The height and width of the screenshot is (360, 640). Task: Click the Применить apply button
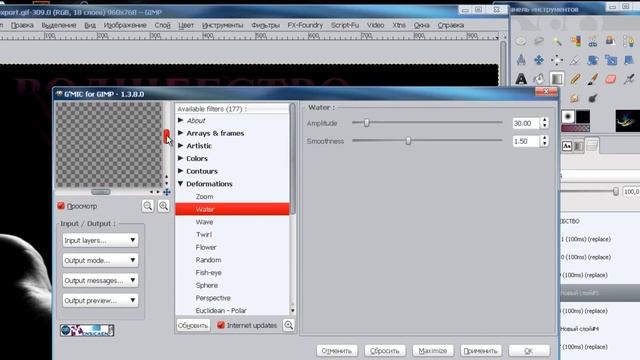pyautogui.click(x=480, y=351)
